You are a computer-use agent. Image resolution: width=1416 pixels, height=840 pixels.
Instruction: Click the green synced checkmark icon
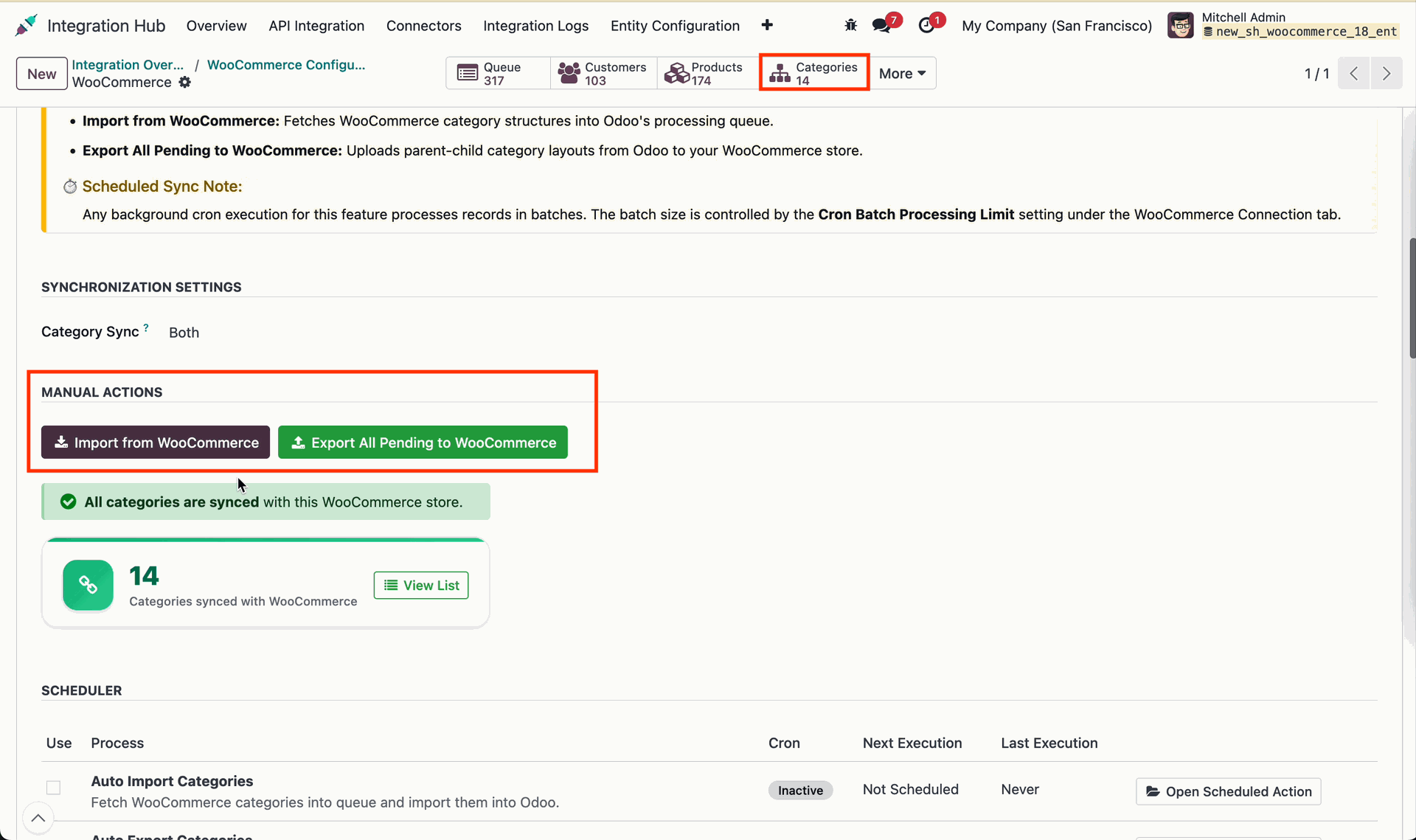pyautogui.click(x=69, y=501)
